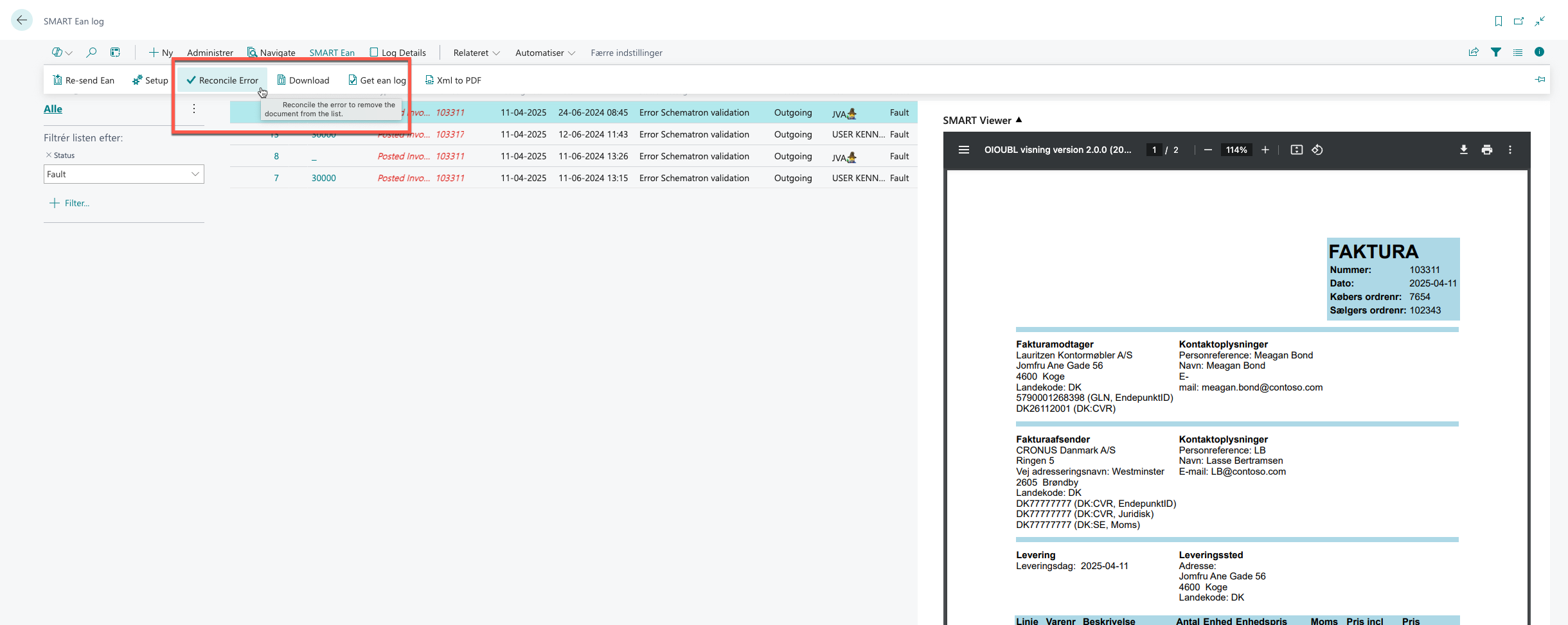Open the SMART Ean tab
The image size is (1568, 625).
click(x=332, y=53)
